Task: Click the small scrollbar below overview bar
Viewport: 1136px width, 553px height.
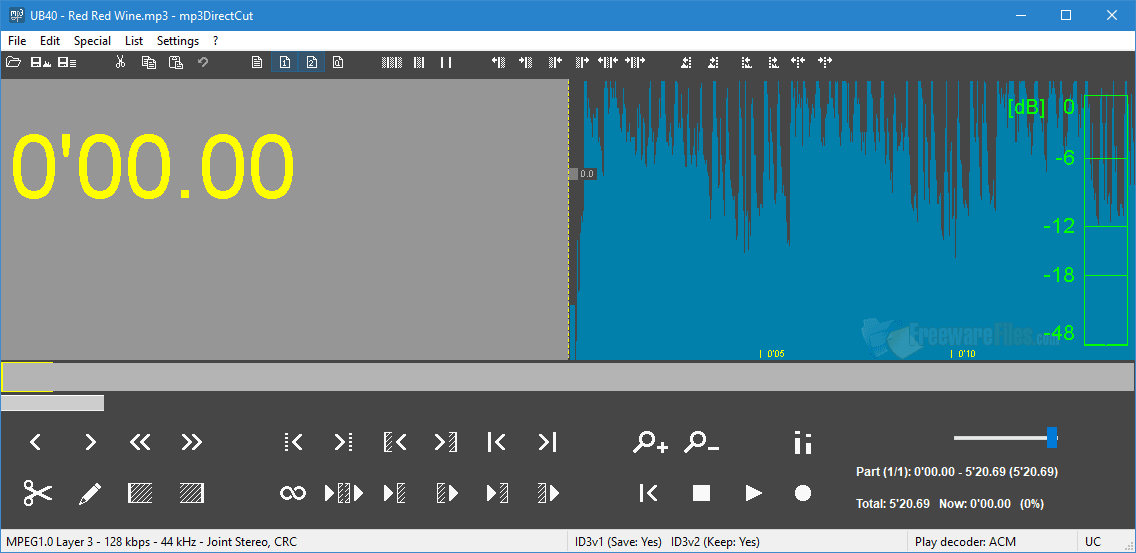Action: pos(53,403)
